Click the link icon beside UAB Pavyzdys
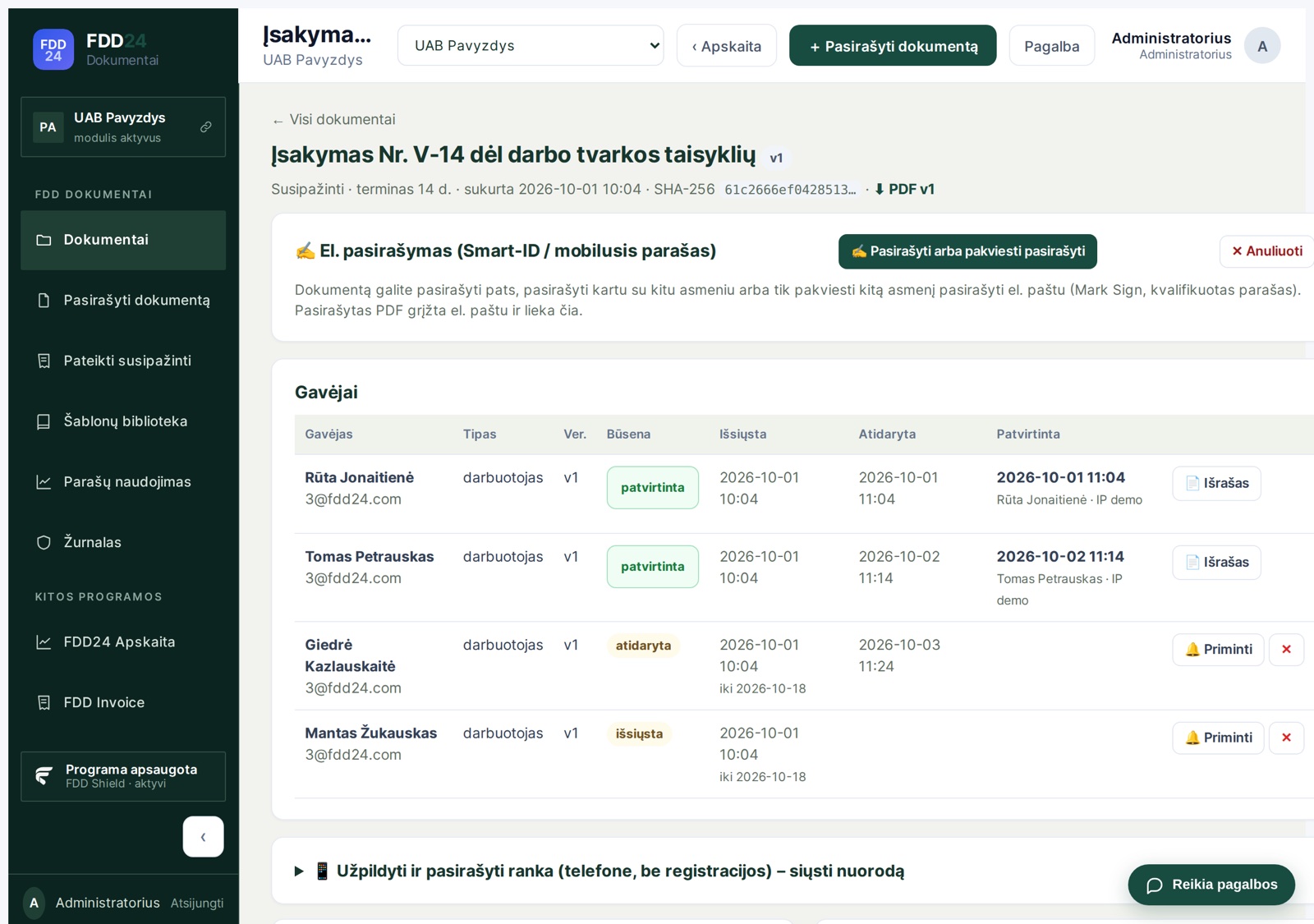 206,126
